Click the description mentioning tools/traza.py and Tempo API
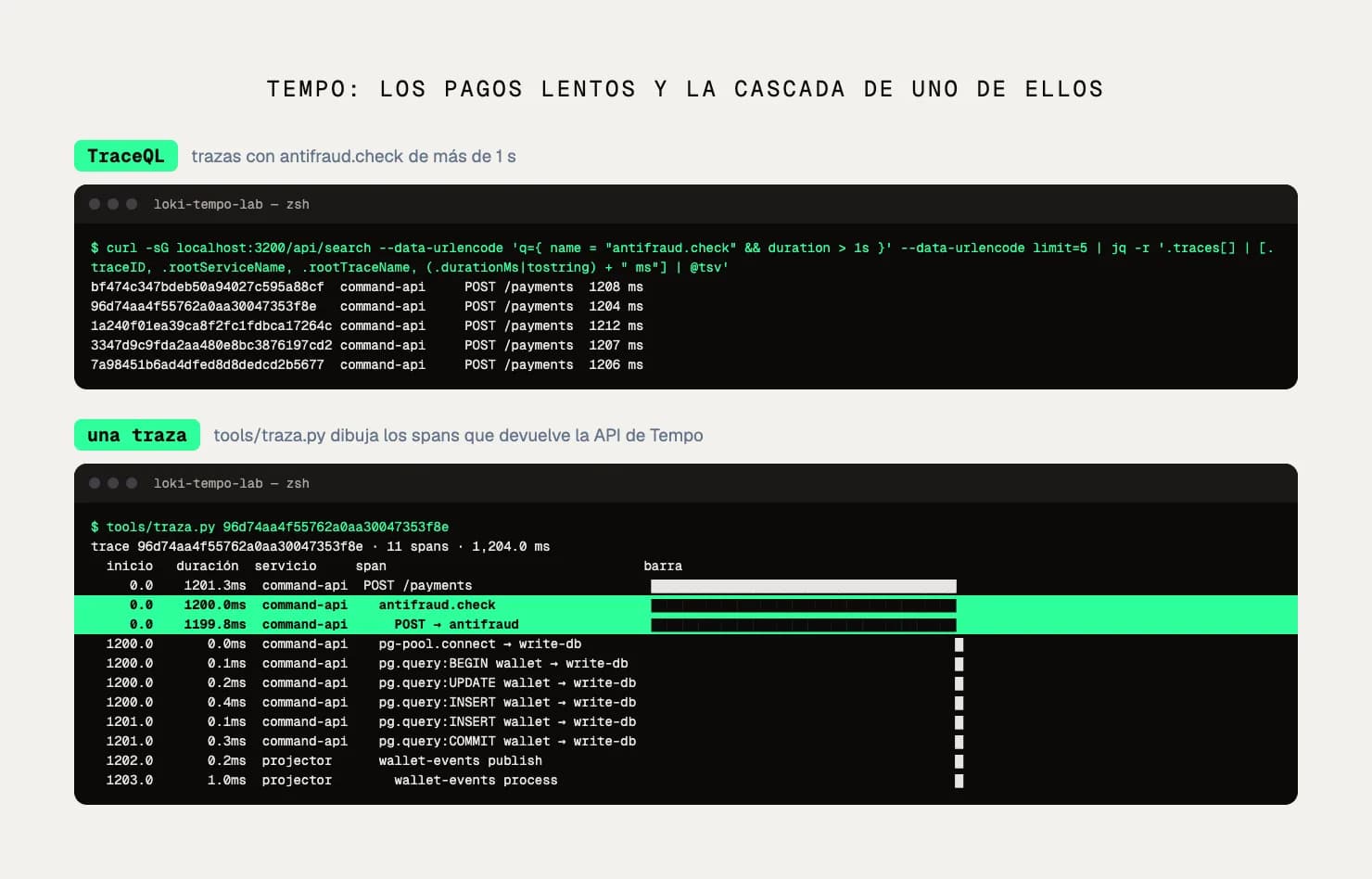This screenshot has height=879, width=1372. [458, 436]
